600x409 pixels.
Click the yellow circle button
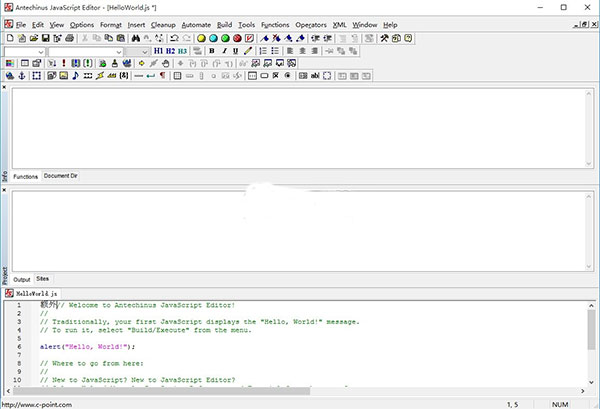pos(201,38)
